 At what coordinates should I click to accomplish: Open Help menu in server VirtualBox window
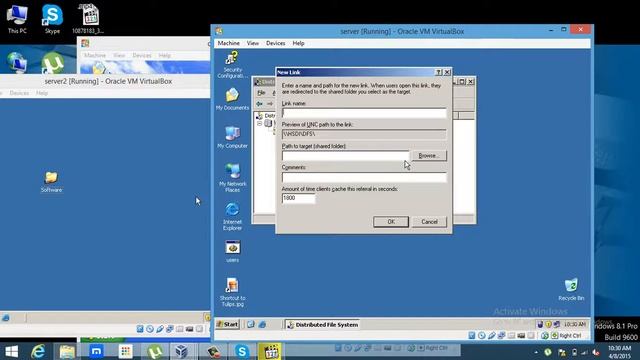click(298, 43)
